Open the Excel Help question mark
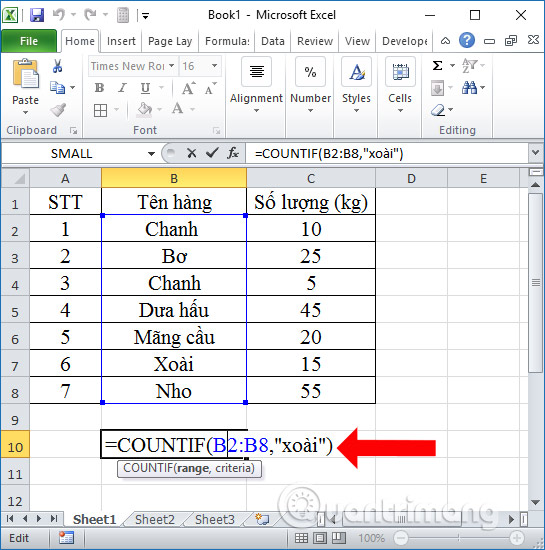This screenshot has height=550, width=545. pyautogui.click(x=467, y=41)
